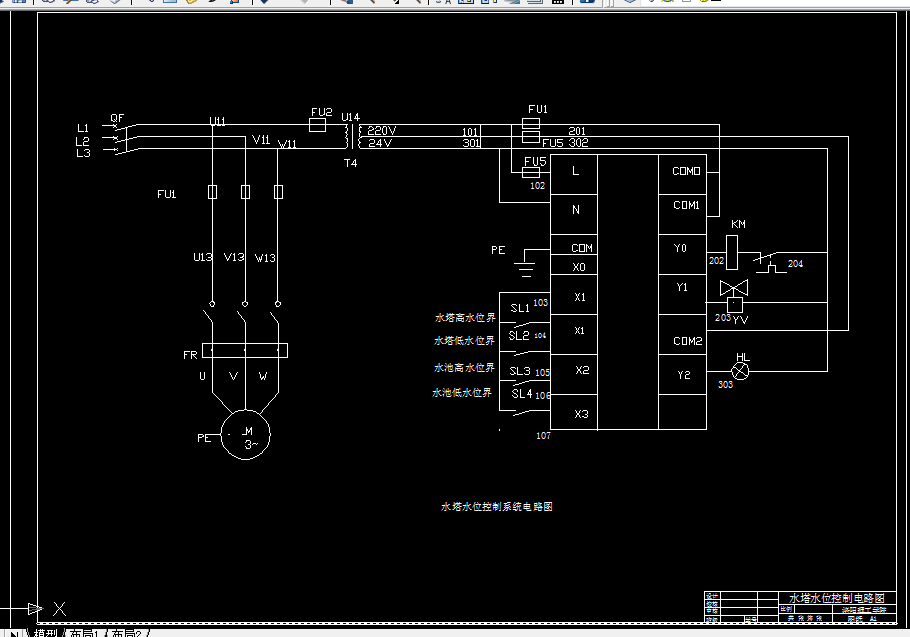910x637 pixels.
Task: Select the HL lamp label
Action: (743, 357)
